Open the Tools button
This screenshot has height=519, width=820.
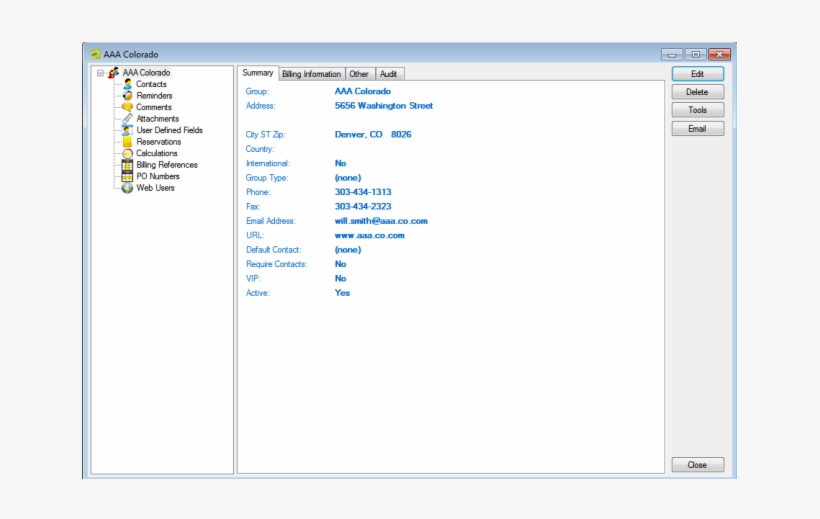[x=698, y=110]
